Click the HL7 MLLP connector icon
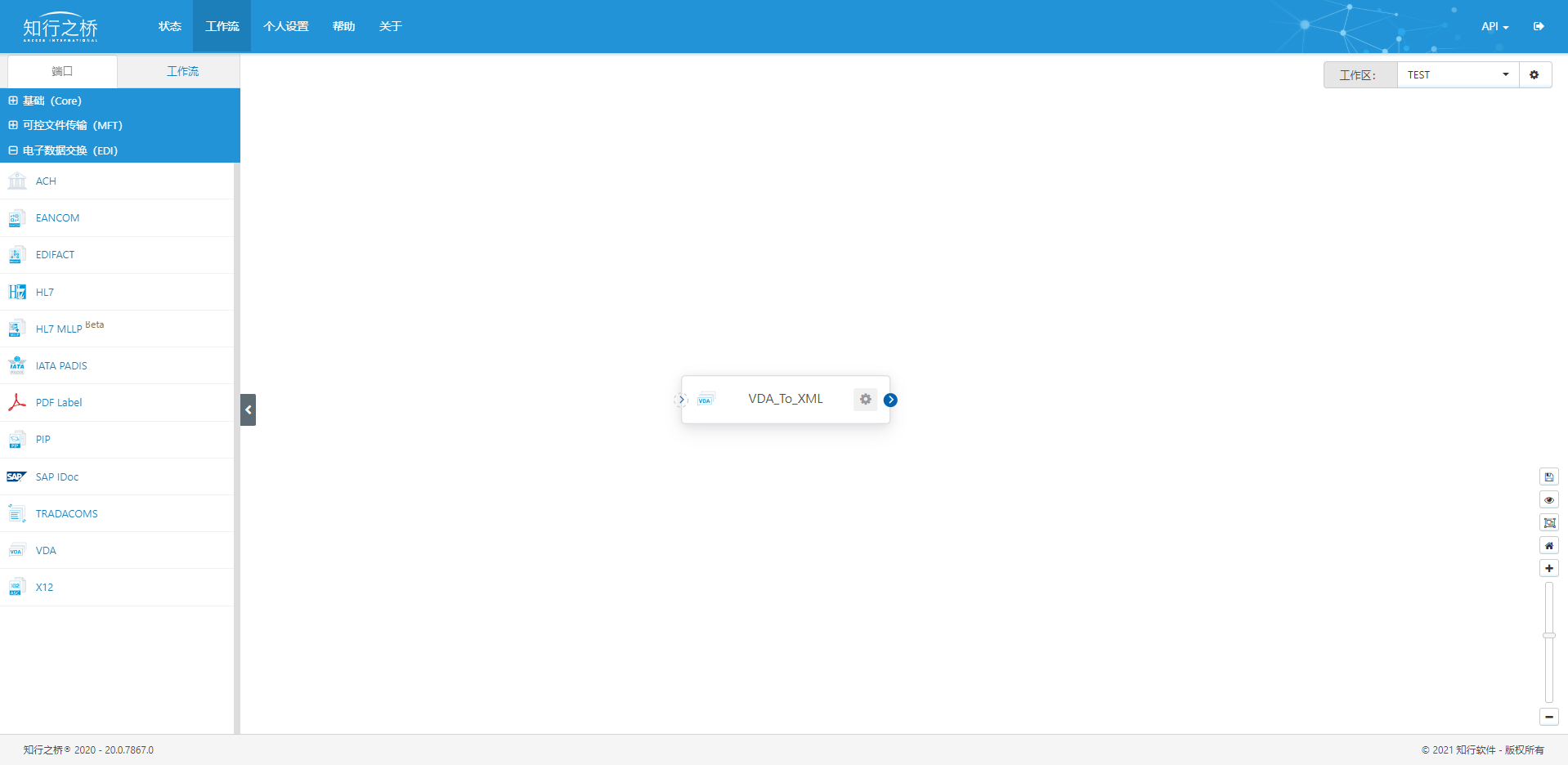Image resolution: width=1568 pixels, height=765 pixels. point(16,329)
